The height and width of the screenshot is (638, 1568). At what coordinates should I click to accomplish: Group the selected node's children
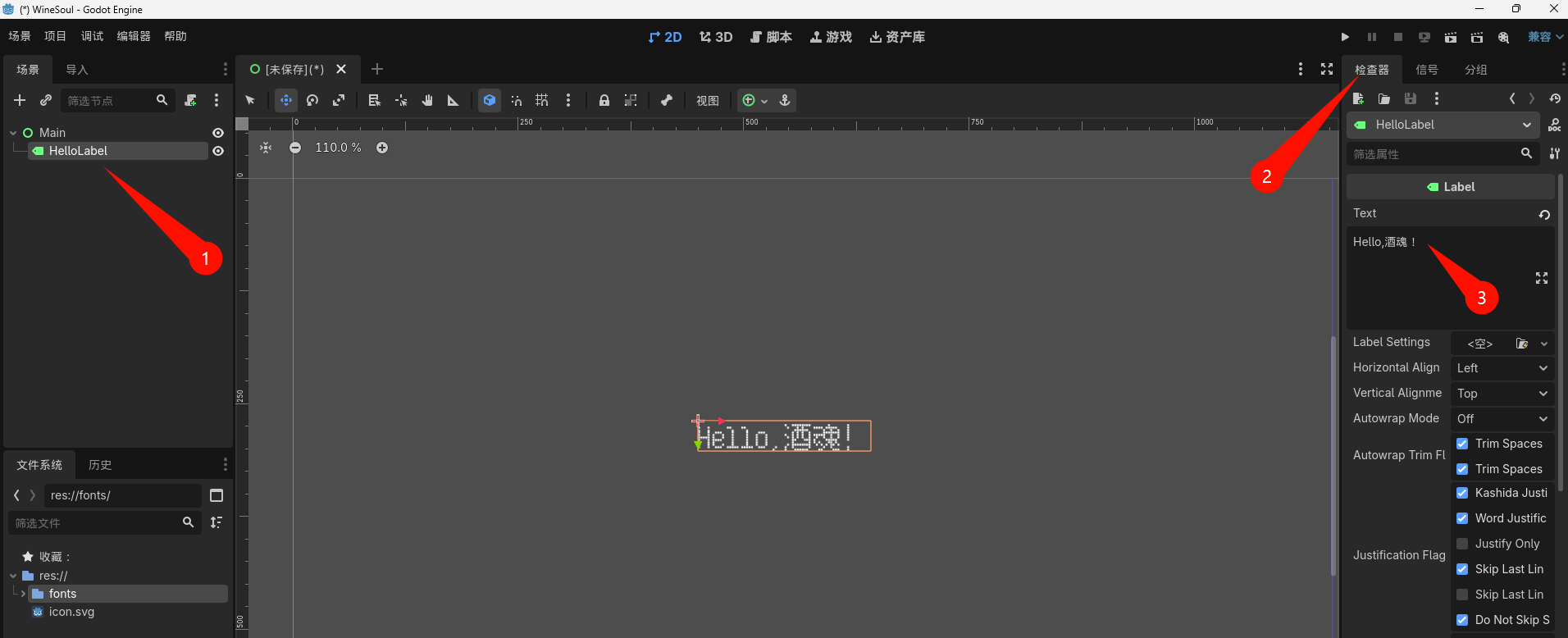pos(631,100)
